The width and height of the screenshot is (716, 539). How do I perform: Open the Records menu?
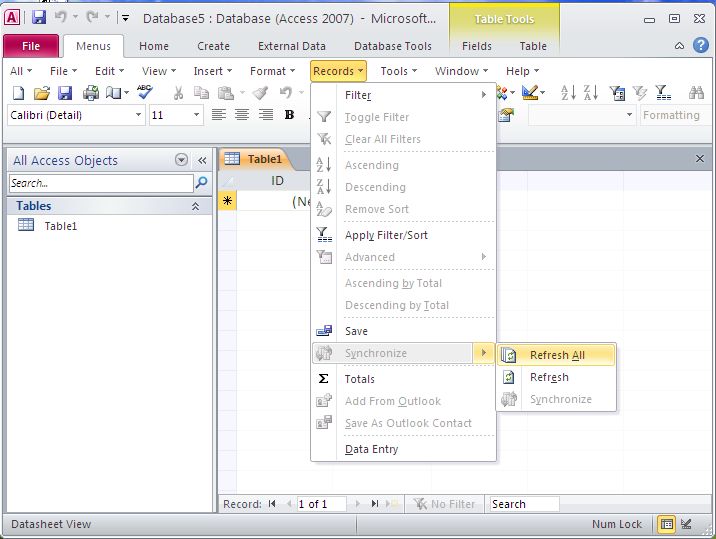(338, 71)
